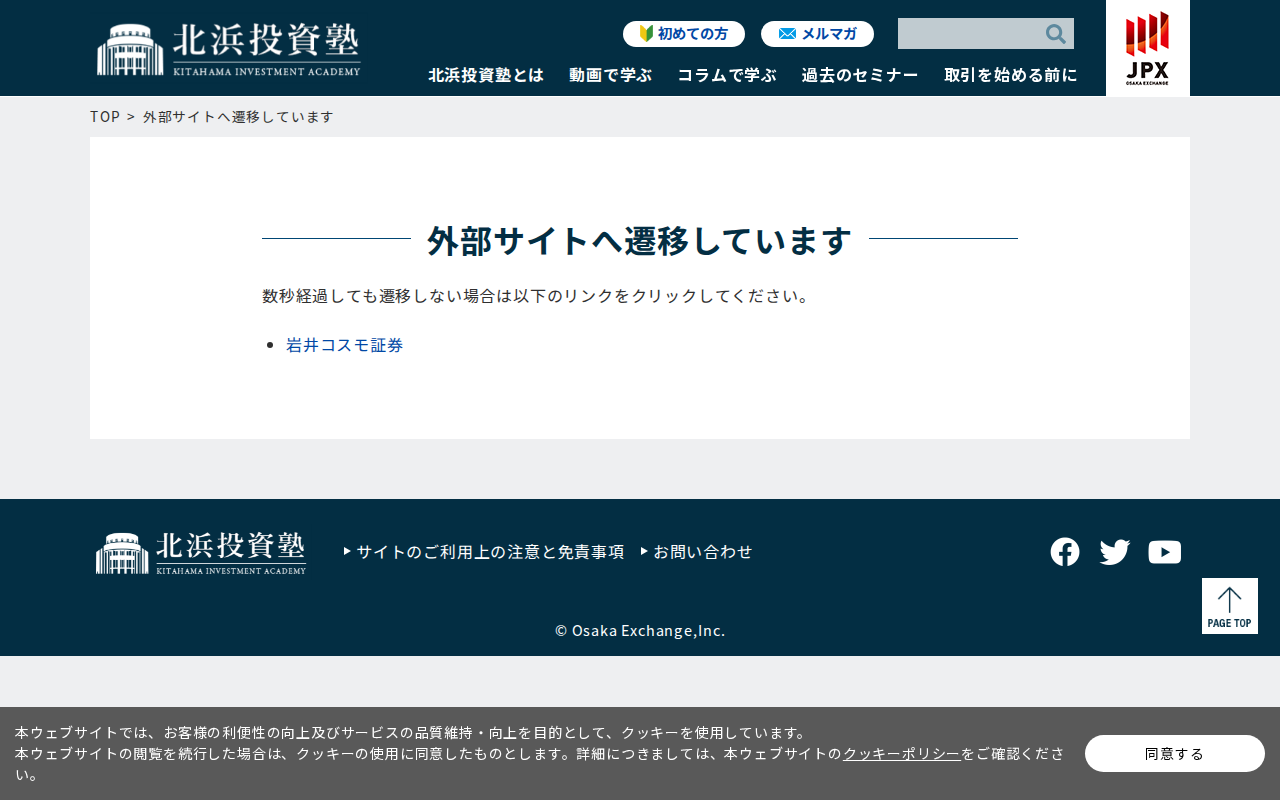The image size is (1280, 800).
Task: Select the コラムで学ぶ menu item
Action: [x=727, y=75]
